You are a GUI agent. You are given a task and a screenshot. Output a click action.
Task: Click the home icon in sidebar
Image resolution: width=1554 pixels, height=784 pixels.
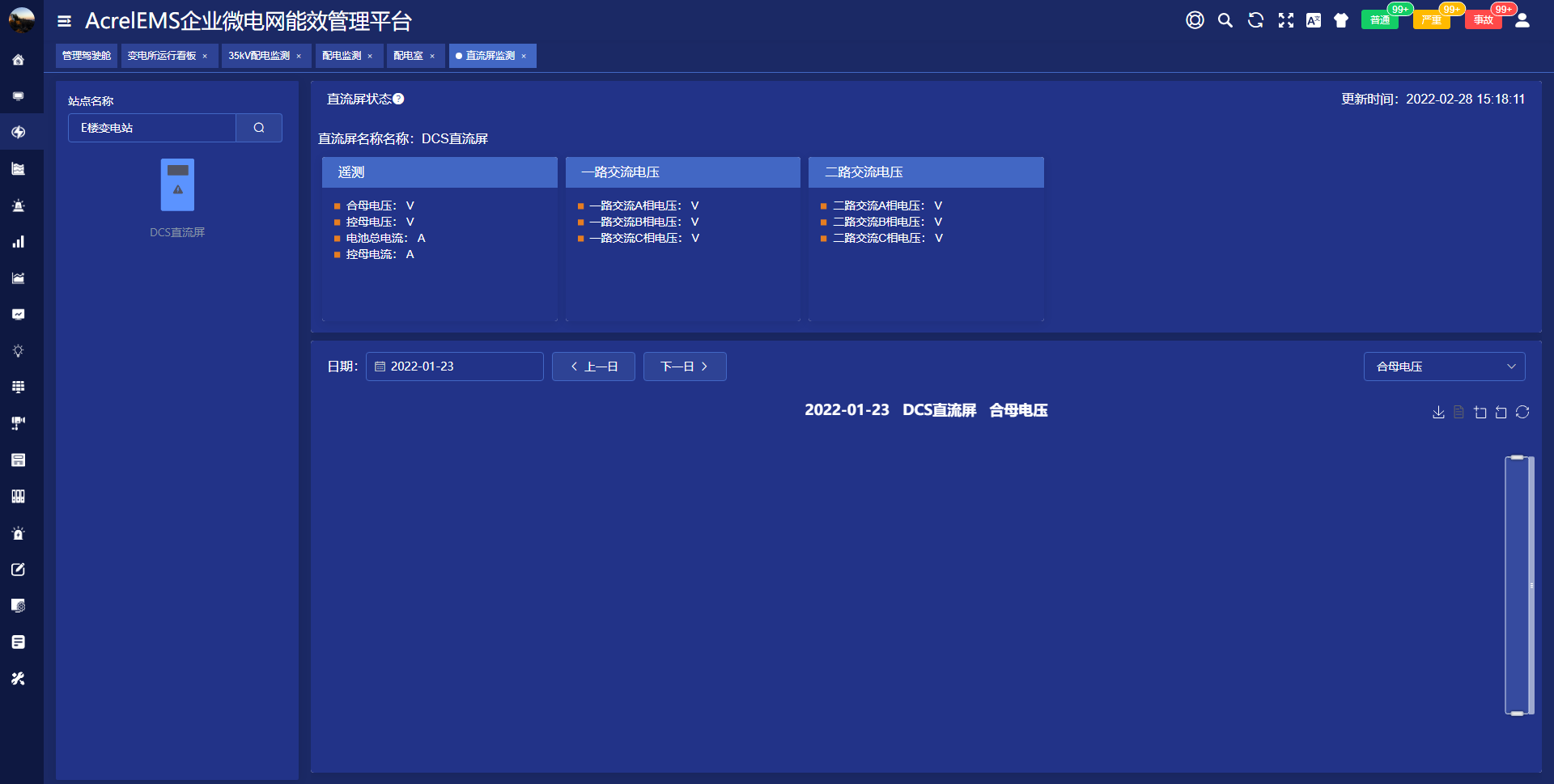18,60
